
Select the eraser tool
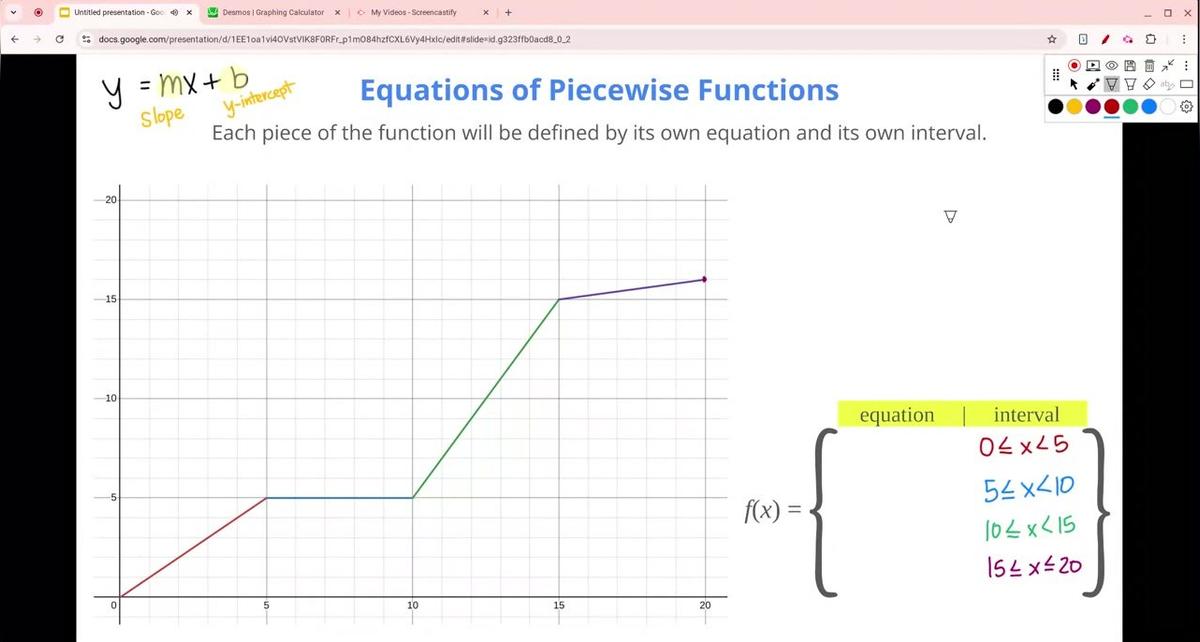tap(1149, 84)
